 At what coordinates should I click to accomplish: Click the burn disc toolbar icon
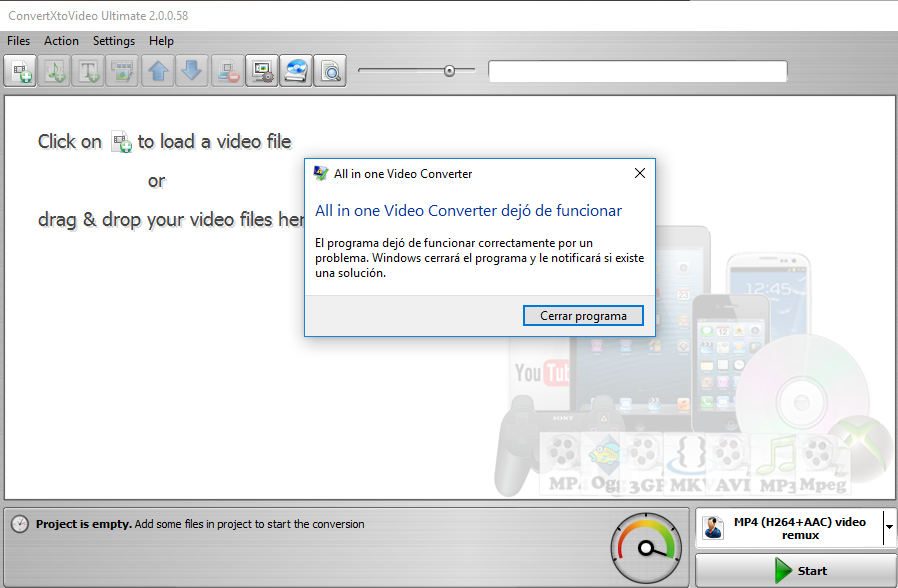pos(296,71)
